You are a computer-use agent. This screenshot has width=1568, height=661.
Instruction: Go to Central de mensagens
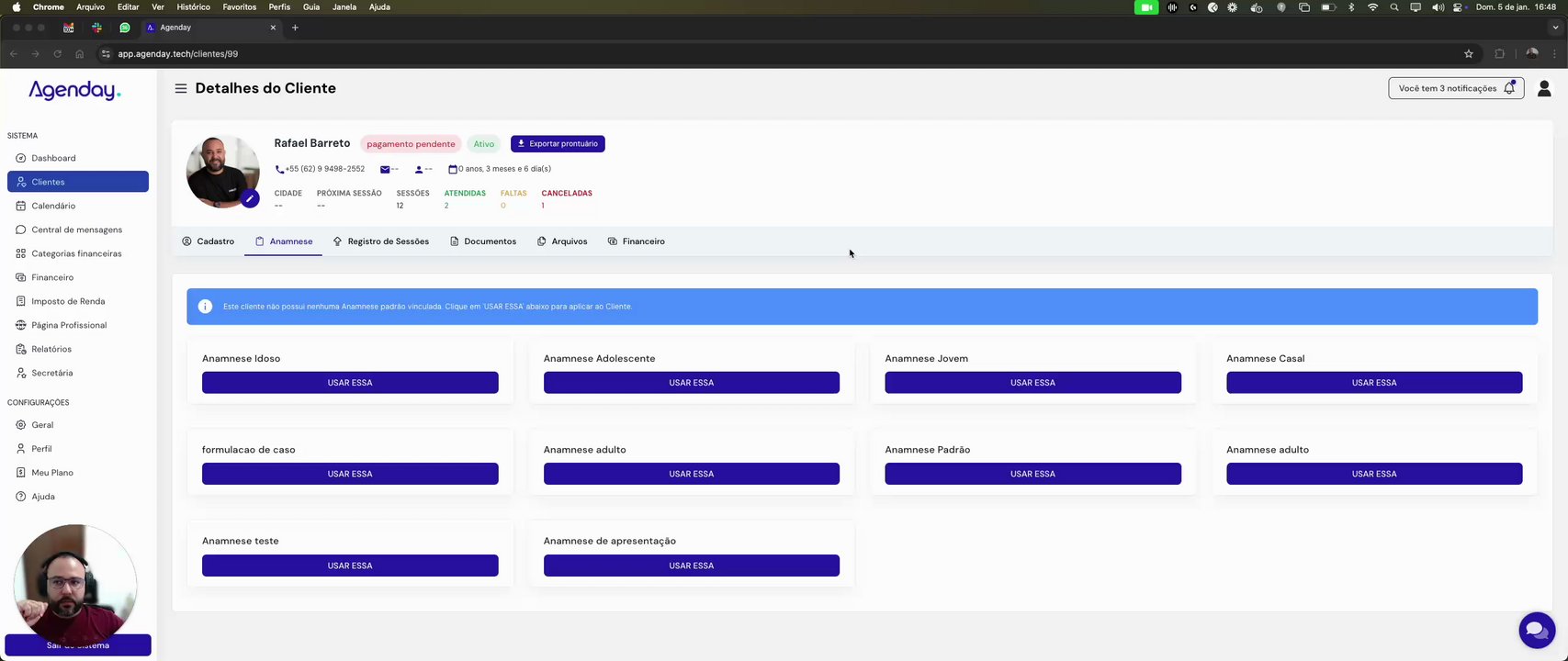tap(78, 230)
